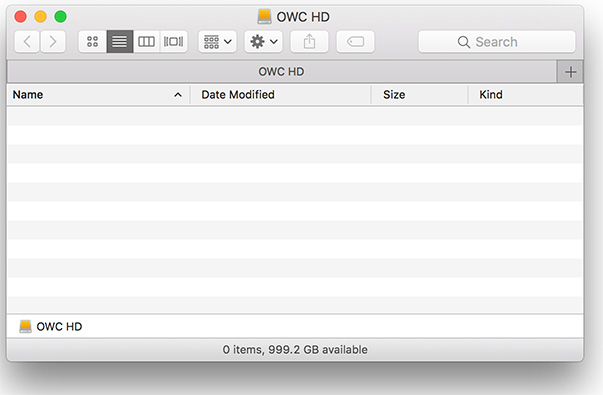Image resolution: width=603 pixels, height=395 pixels.
Task: Click the OWC HD drive icon in title bar
Action: (x=264, y=17)
